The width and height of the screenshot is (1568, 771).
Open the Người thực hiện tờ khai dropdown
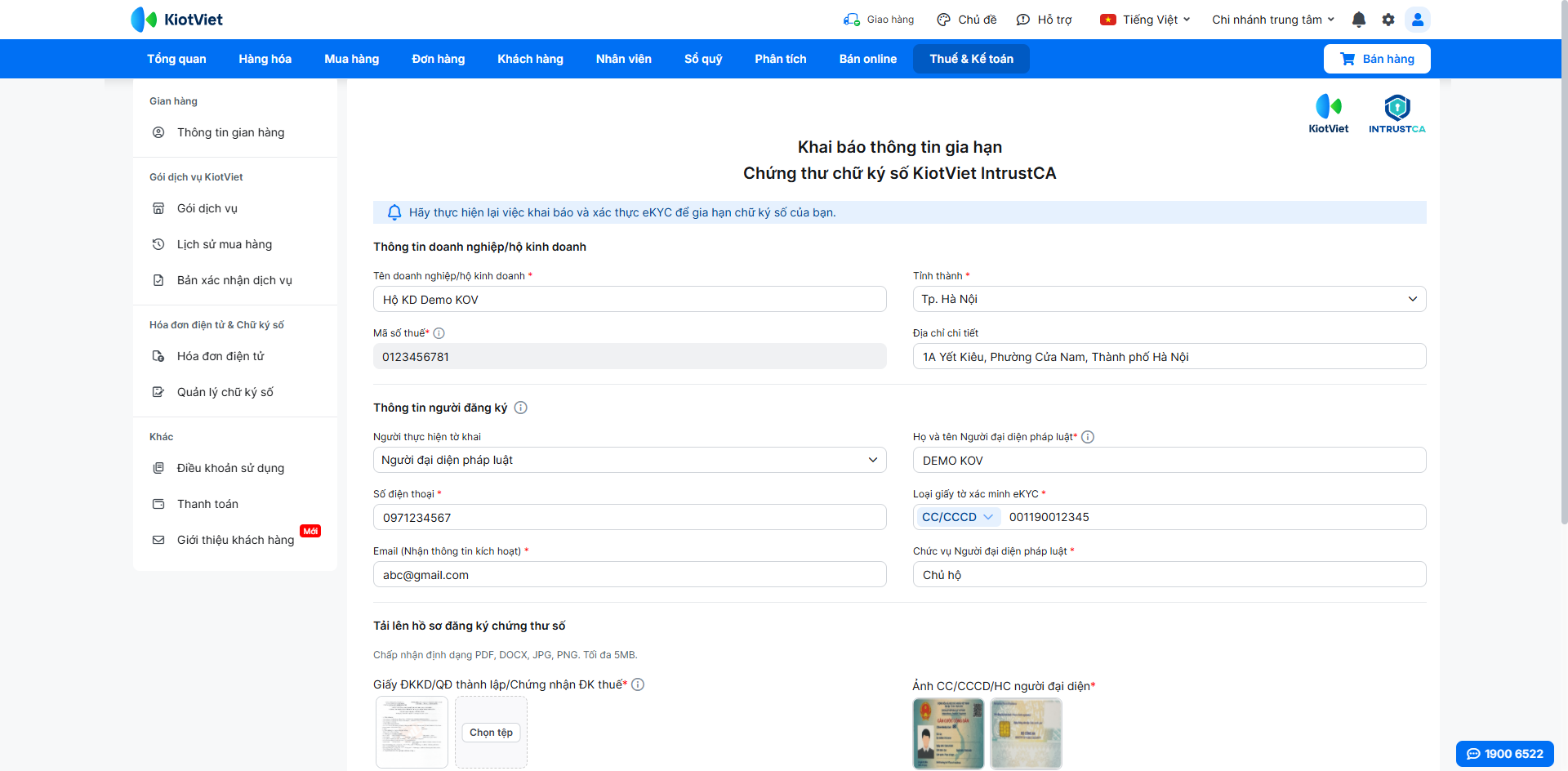pyautogui.click(x=630, y=460)
